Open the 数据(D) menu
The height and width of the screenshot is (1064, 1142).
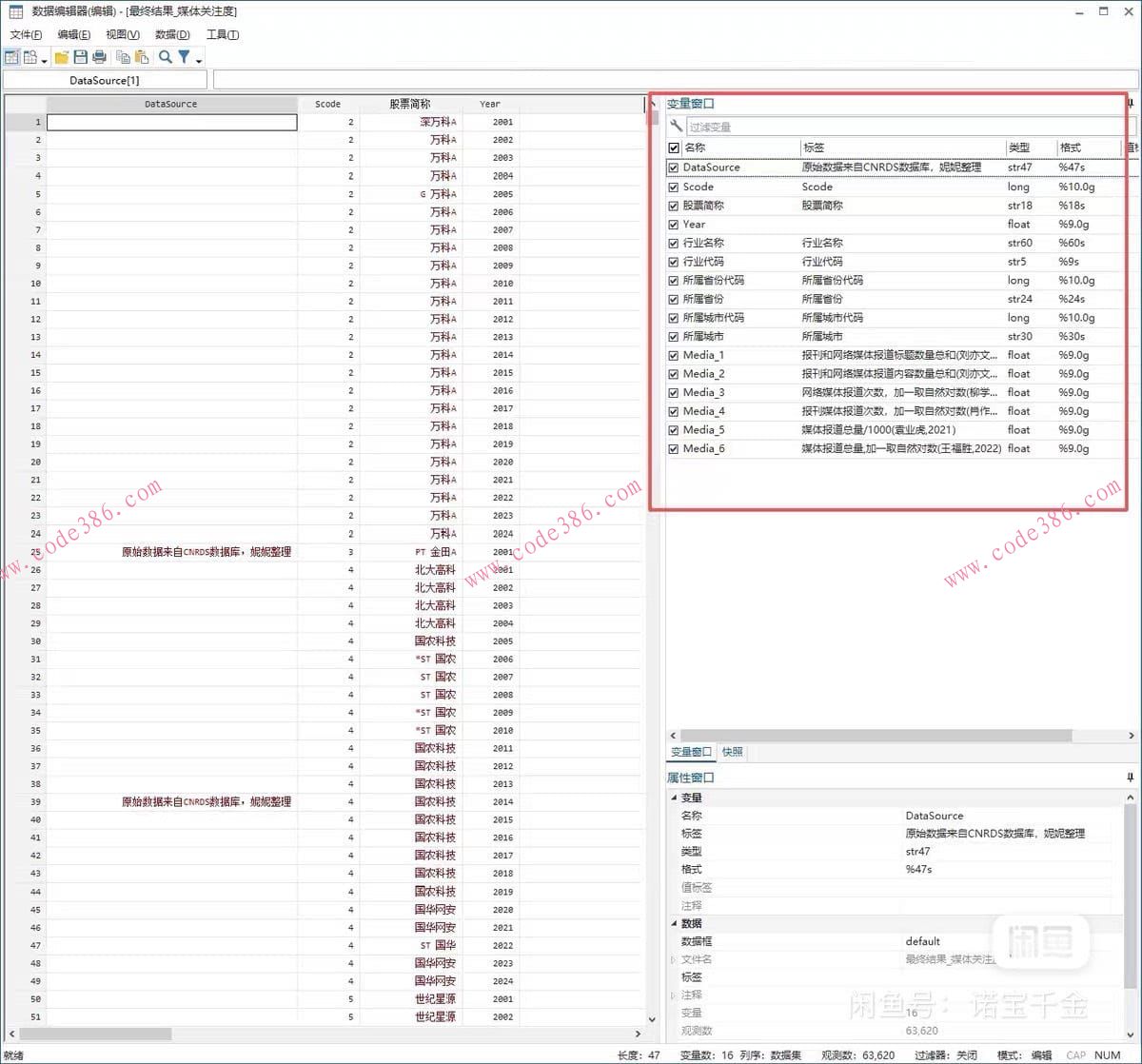pyautogui.click(x=172, y=34)
